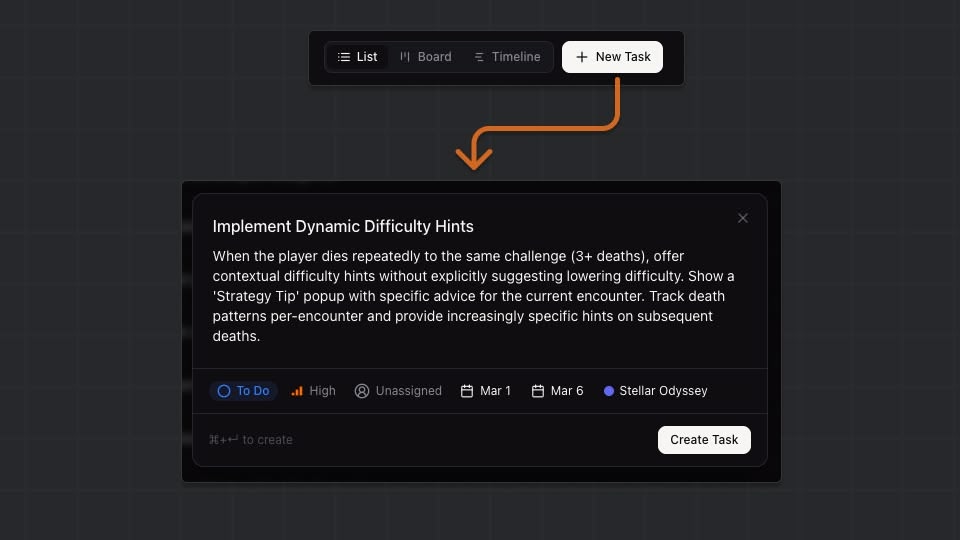Viewport: 960px width, 540px height.
Task: Click the Create Task button
Action: click(x=704, y=440)
